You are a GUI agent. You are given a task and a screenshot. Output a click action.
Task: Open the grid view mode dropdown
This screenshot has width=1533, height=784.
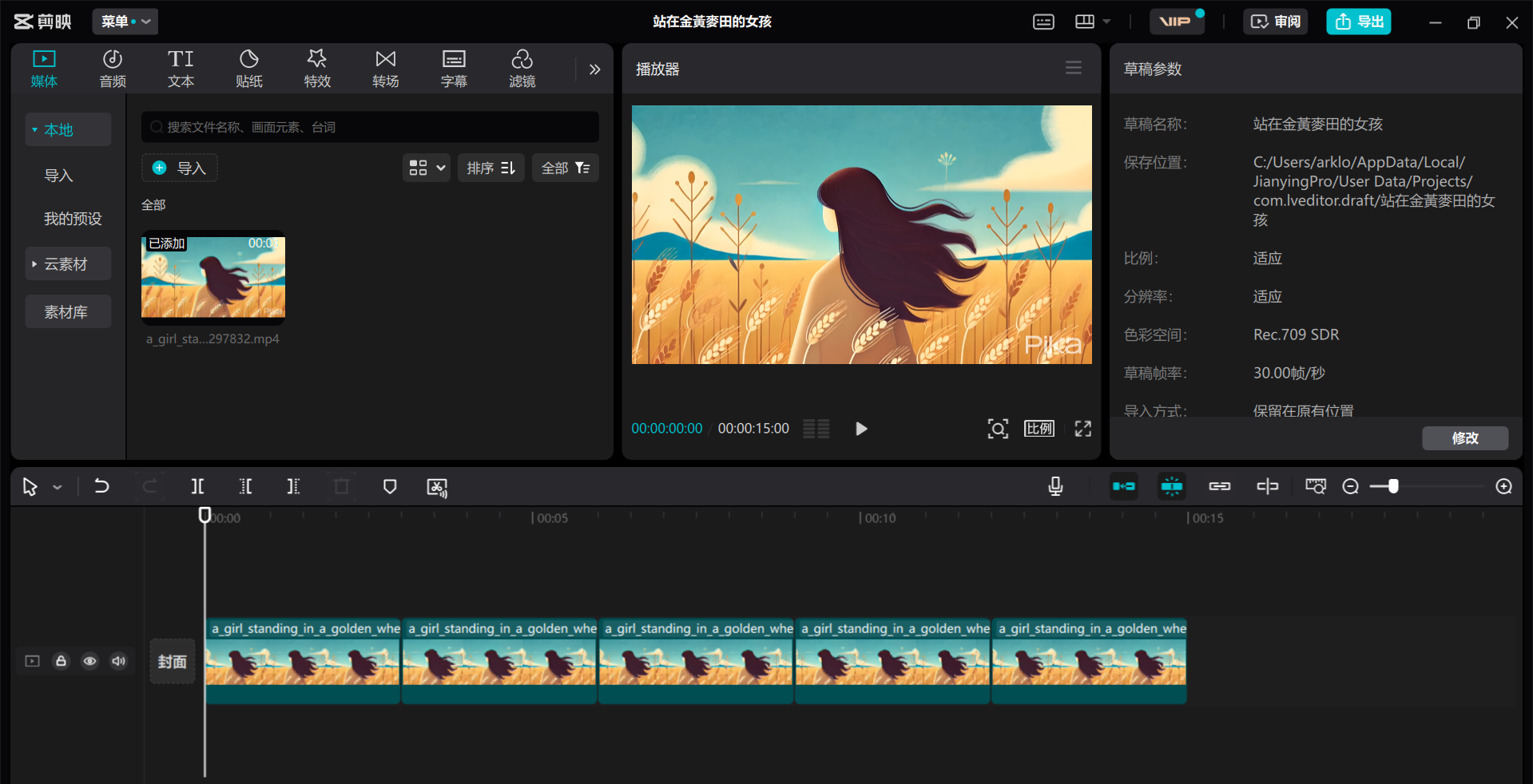(427, 168)
